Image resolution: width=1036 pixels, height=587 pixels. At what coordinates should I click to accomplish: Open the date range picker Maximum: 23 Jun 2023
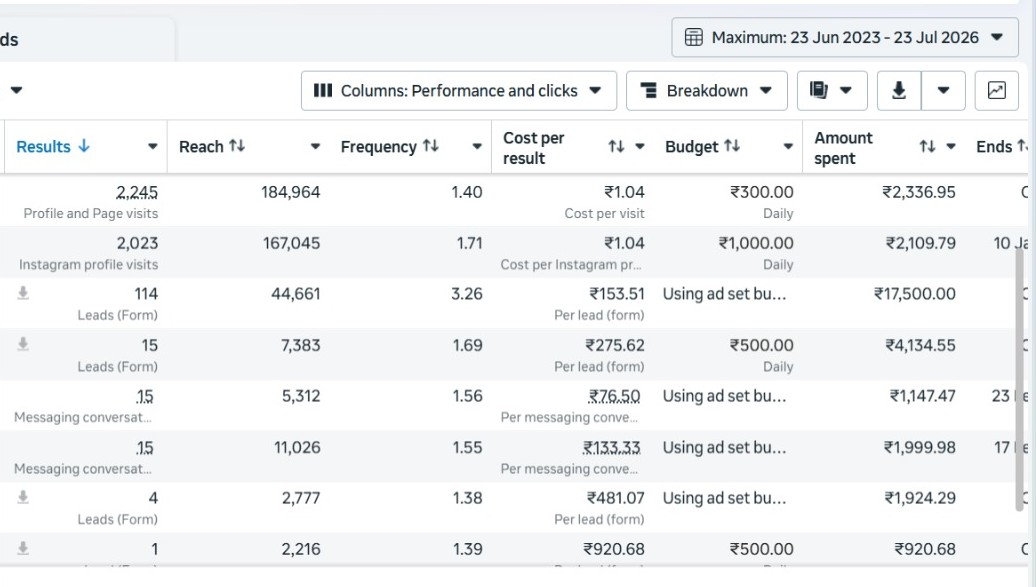(844, 38)
